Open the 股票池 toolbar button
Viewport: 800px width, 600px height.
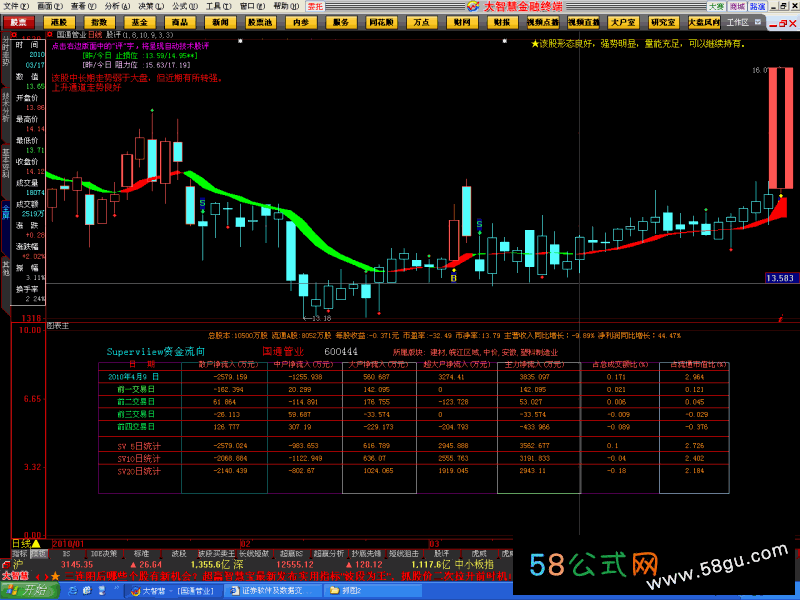[260, 22]
